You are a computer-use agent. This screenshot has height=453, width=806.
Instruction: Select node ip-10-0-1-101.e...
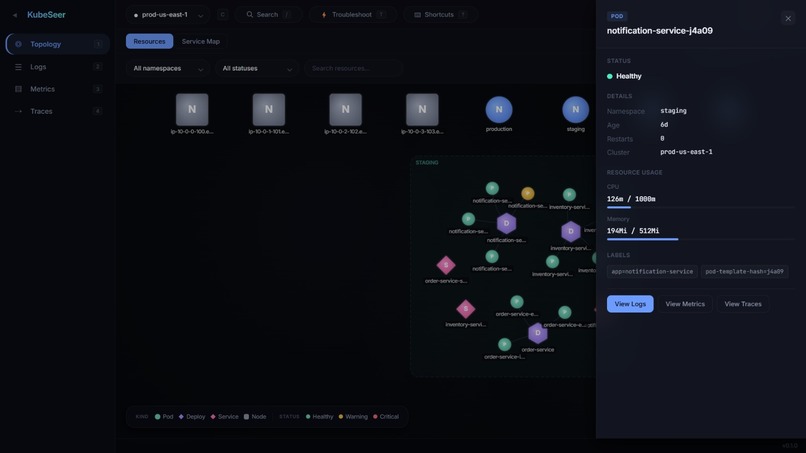(269, 110)
